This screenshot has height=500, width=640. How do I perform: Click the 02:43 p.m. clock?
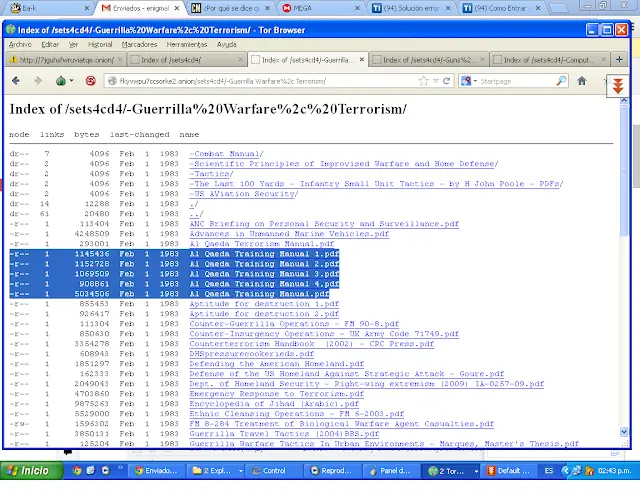point(614,471)
